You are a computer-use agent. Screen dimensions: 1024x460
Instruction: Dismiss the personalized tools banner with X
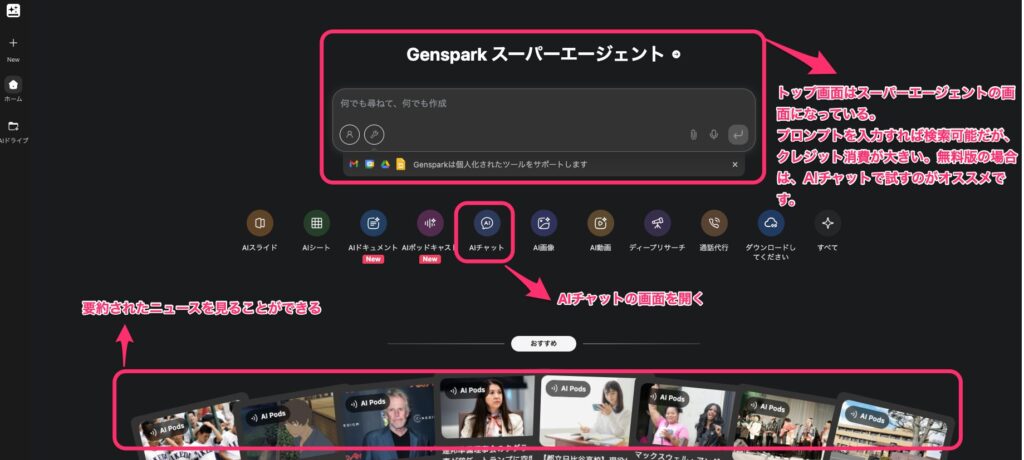click(735, 165)
